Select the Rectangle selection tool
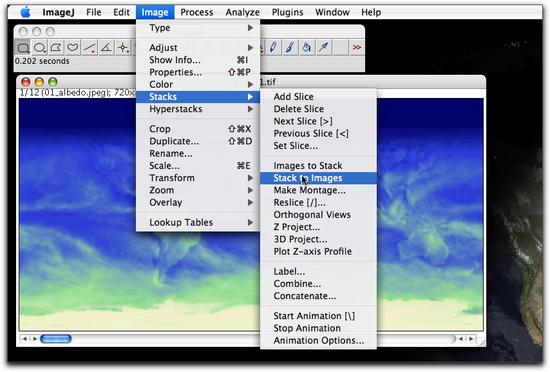The width and height of the screenshot is (550, 372). click(x=23, y=47)
